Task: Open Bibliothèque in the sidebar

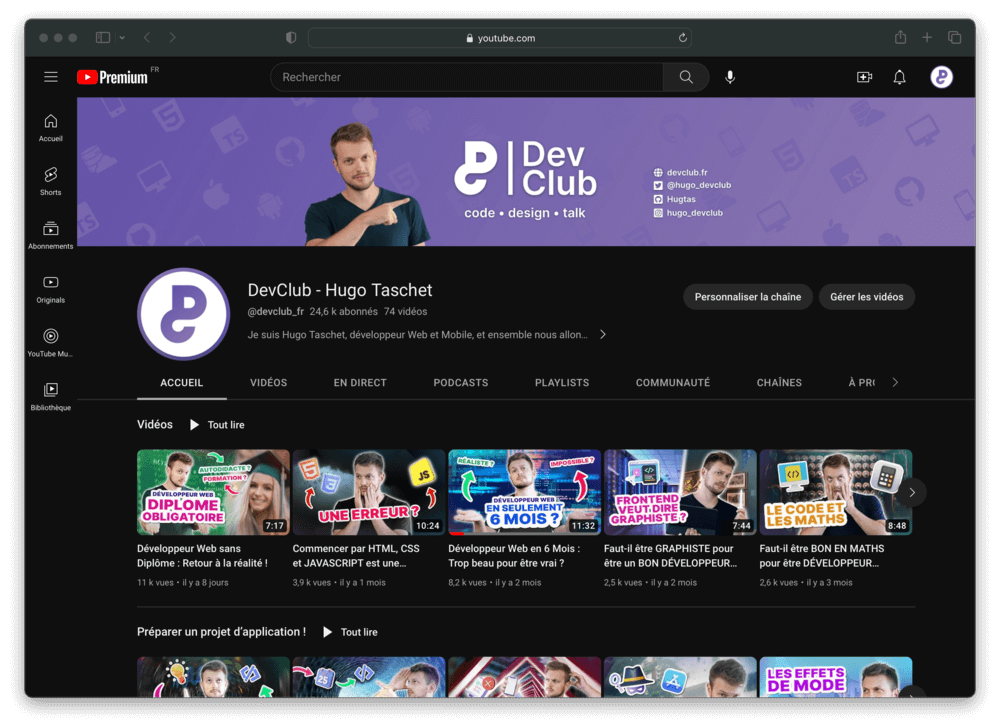Action: [51, 396]
